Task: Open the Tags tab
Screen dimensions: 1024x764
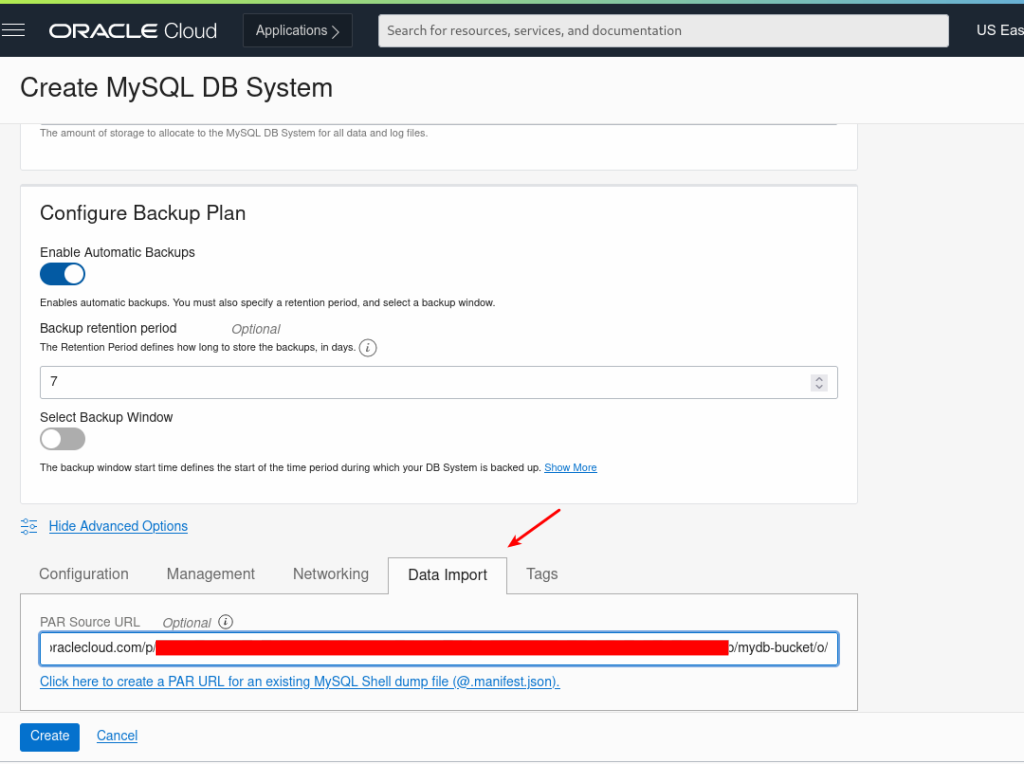Action: tap(541, 574)
